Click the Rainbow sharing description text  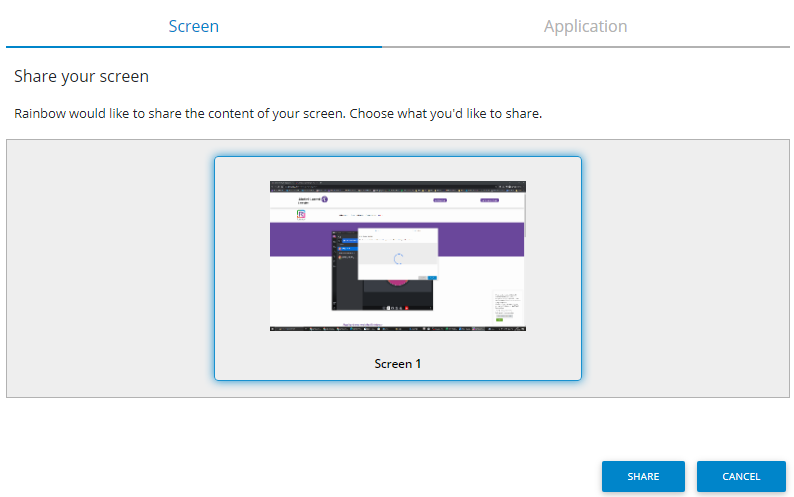278,113
